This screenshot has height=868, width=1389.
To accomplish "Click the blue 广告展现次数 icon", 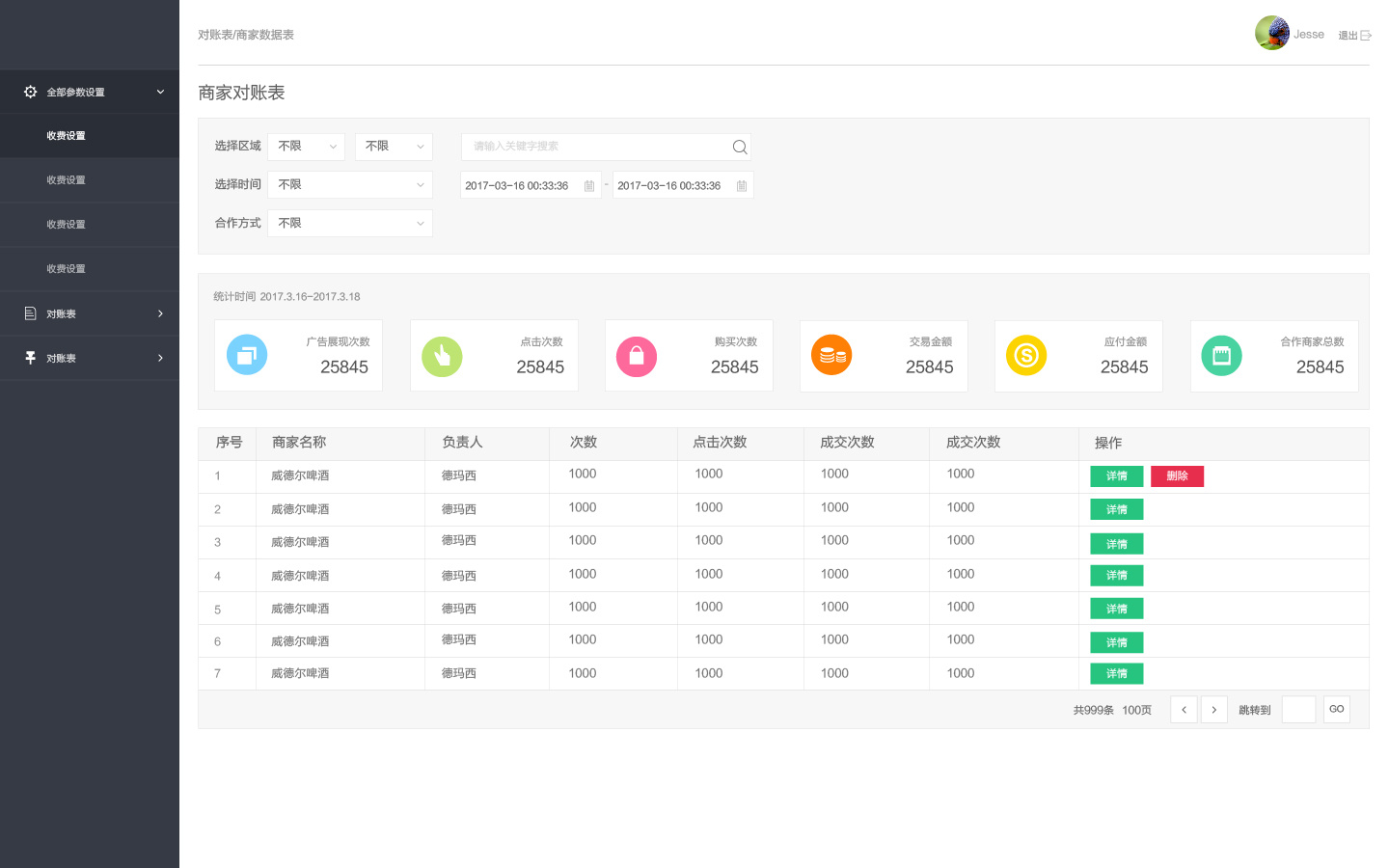I will (247, 355).
